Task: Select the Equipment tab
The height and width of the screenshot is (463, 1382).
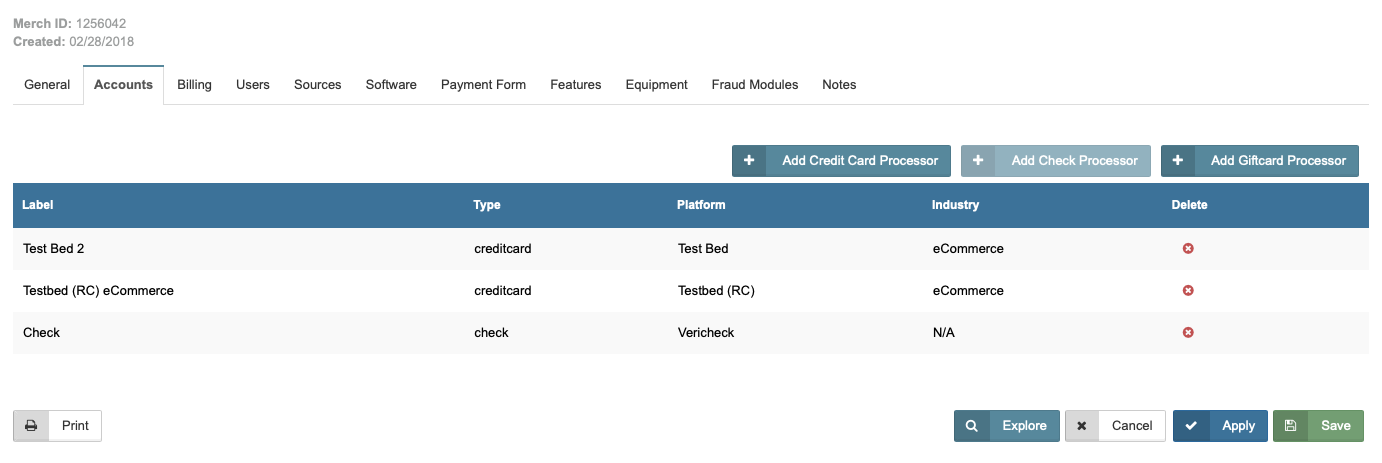Action: pos(656,85)
